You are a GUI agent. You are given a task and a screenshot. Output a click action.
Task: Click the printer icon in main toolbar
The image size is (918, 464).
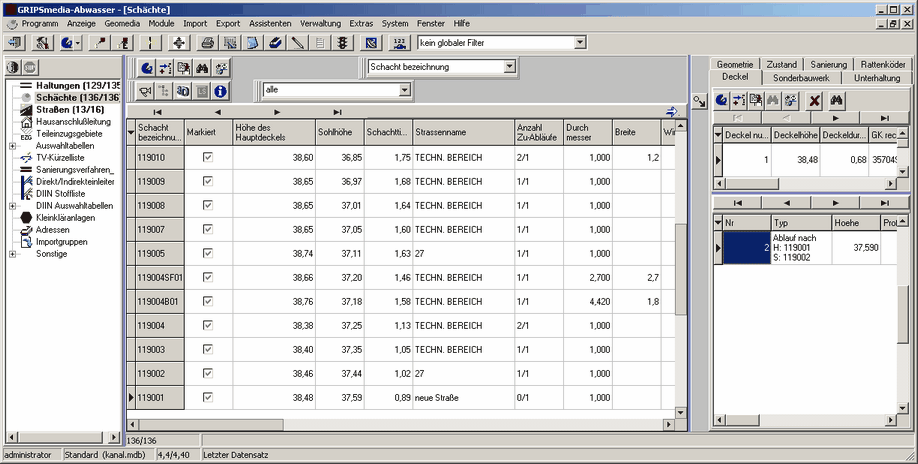(x=207, y=43)
